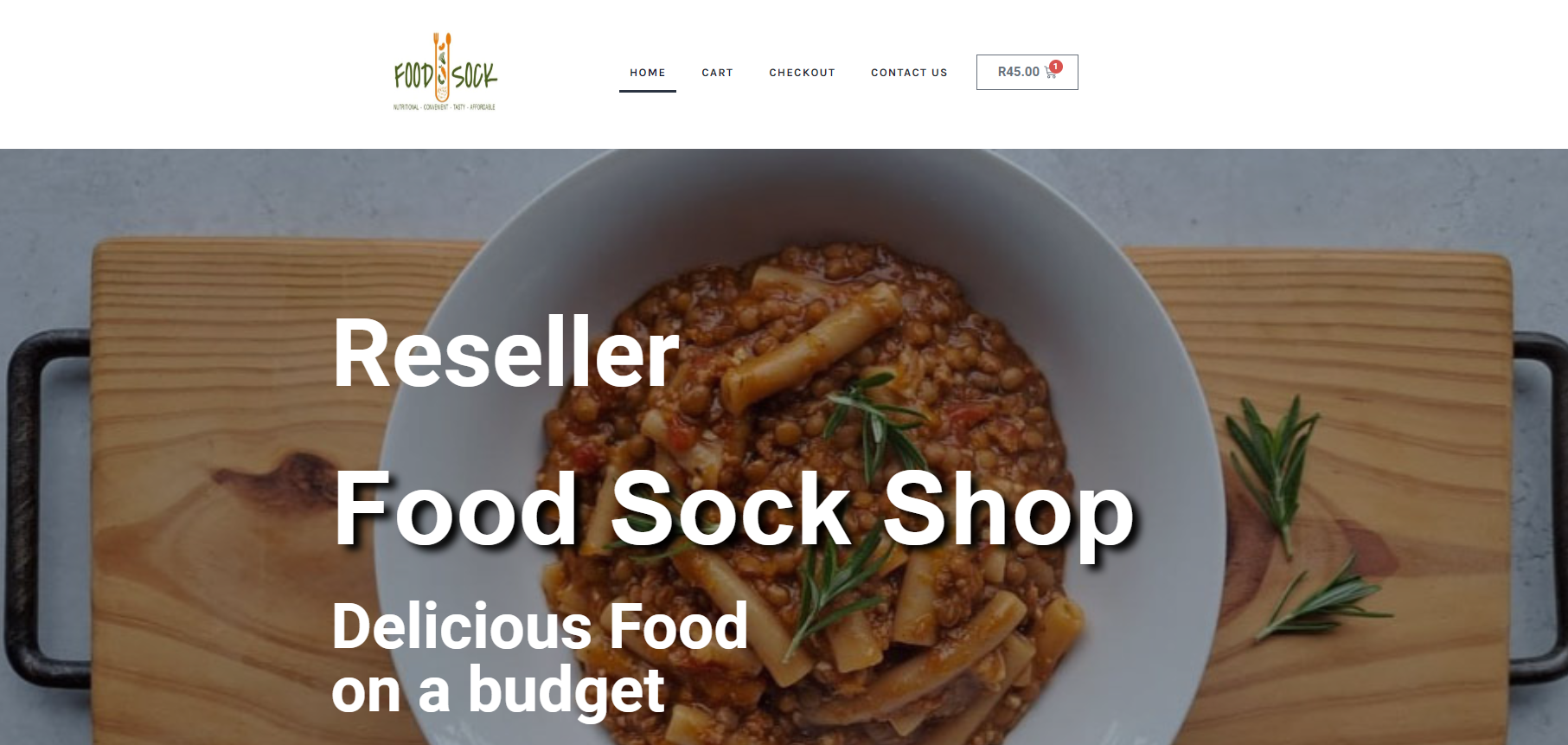This screenshot has width=1568, height=745.
Task: Click the logo tagline text
Action: click(x=445, y=107)
